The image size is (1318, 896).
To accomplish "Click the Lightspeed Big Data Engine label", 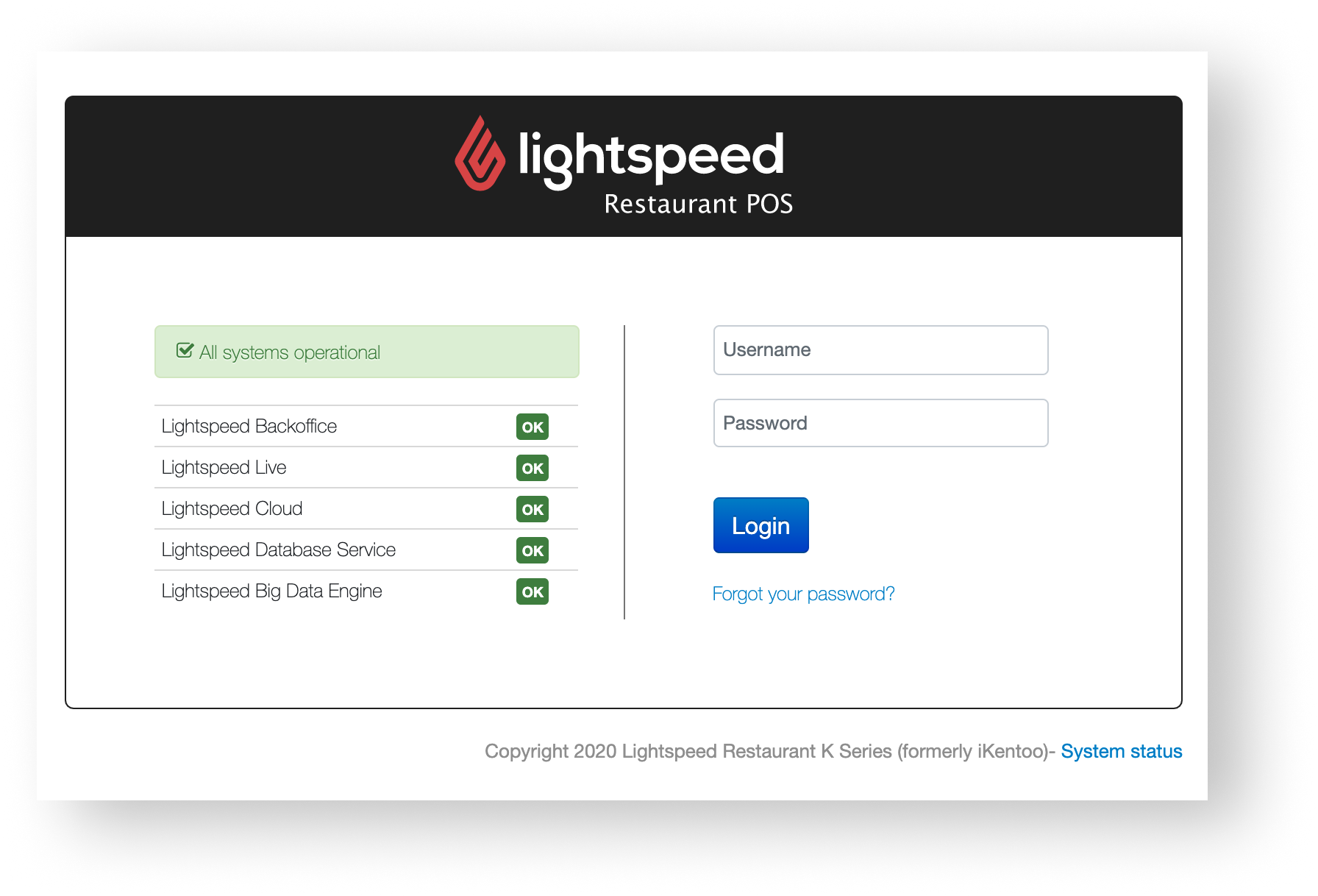I will pyautogui.click(x=272, y=591).
